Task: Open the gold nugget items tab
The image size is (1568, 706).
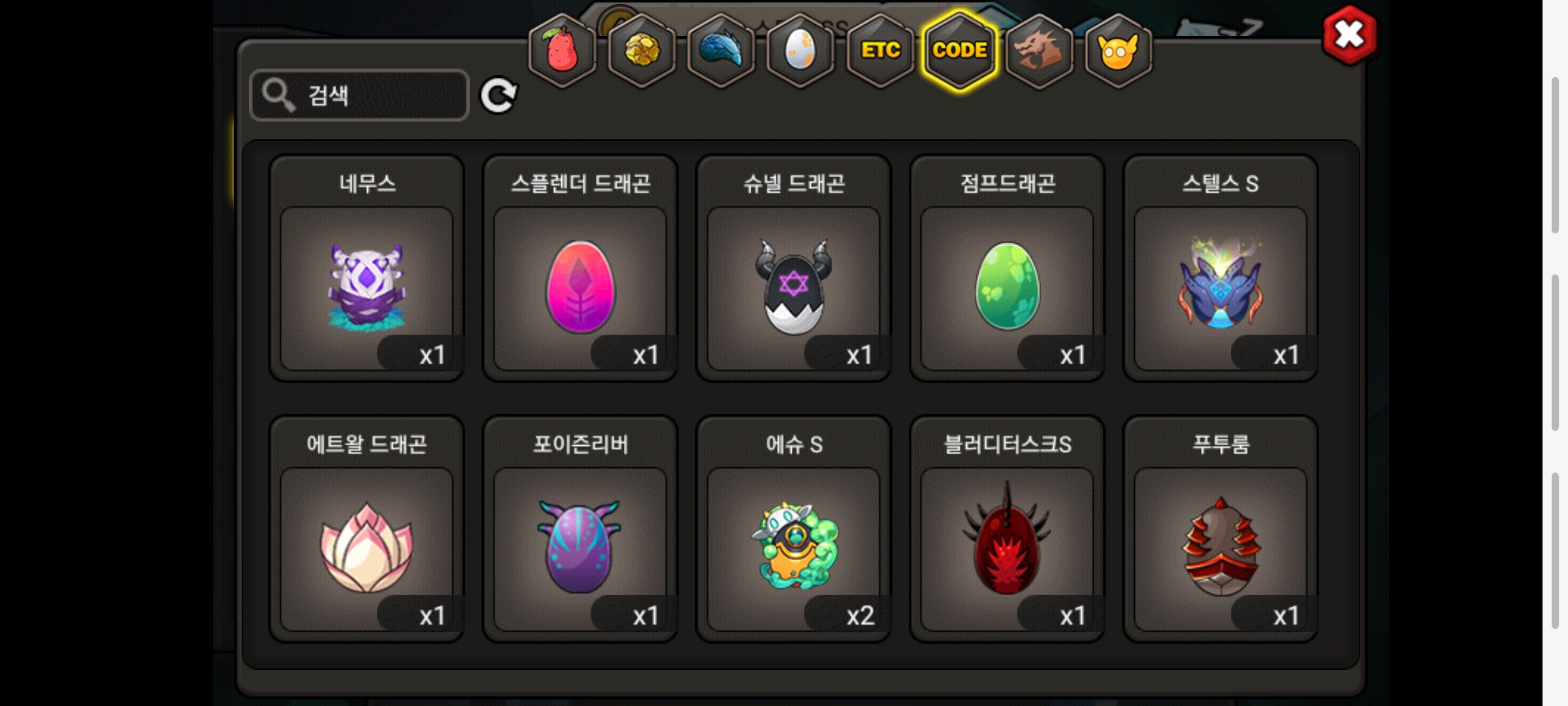Action: click(x=642, y=50)
